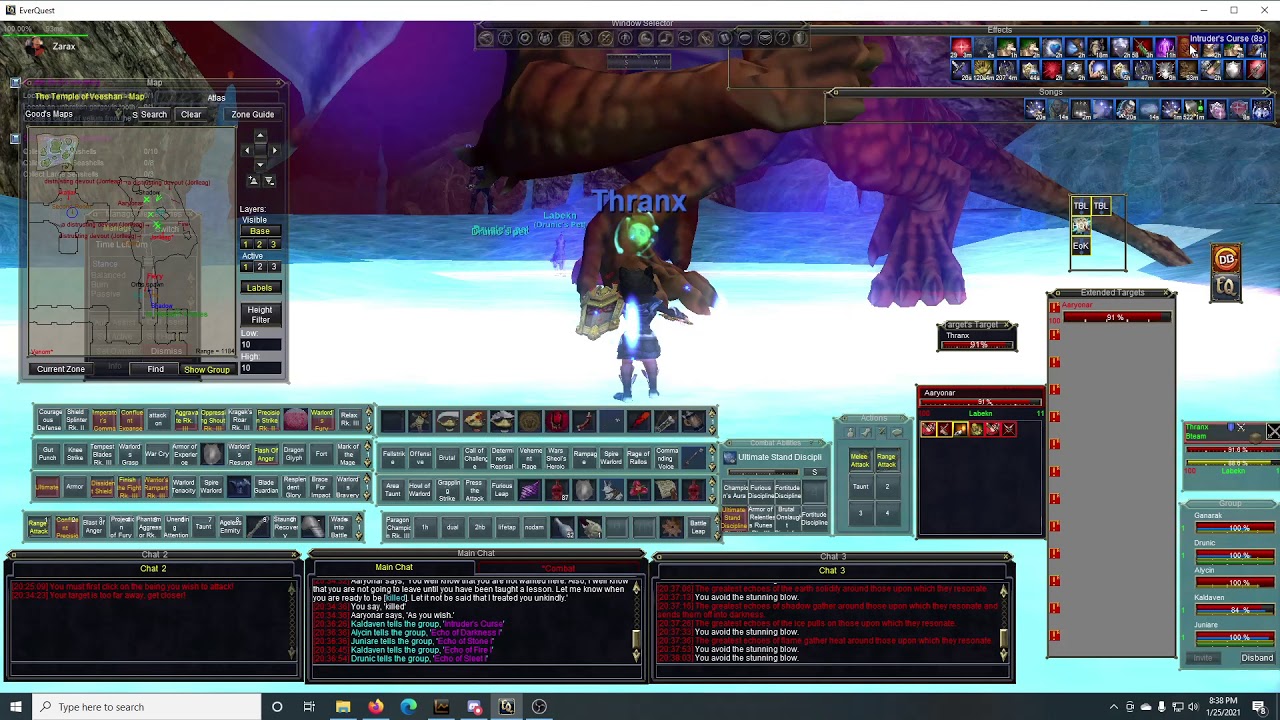Click the Main Chat scrollbar
The image size is (1280, 720).
(x=636, y=620)
